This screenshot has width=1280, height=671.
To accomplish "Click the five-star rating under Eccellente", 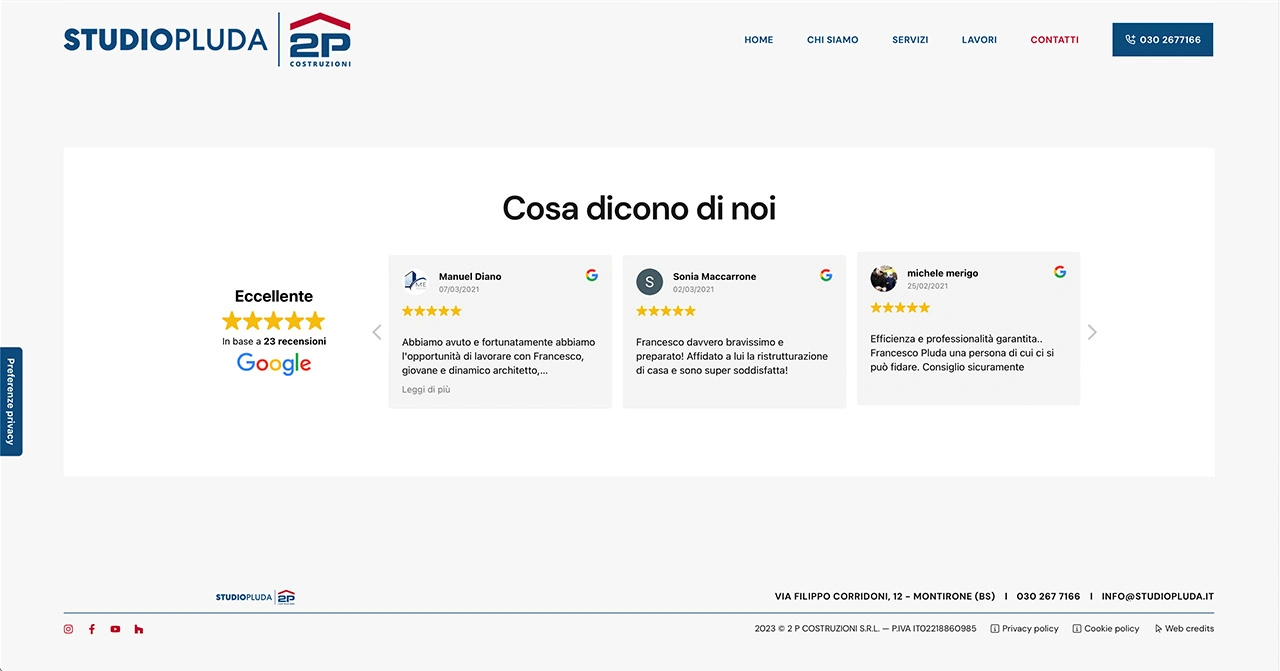I will point(274,321).
